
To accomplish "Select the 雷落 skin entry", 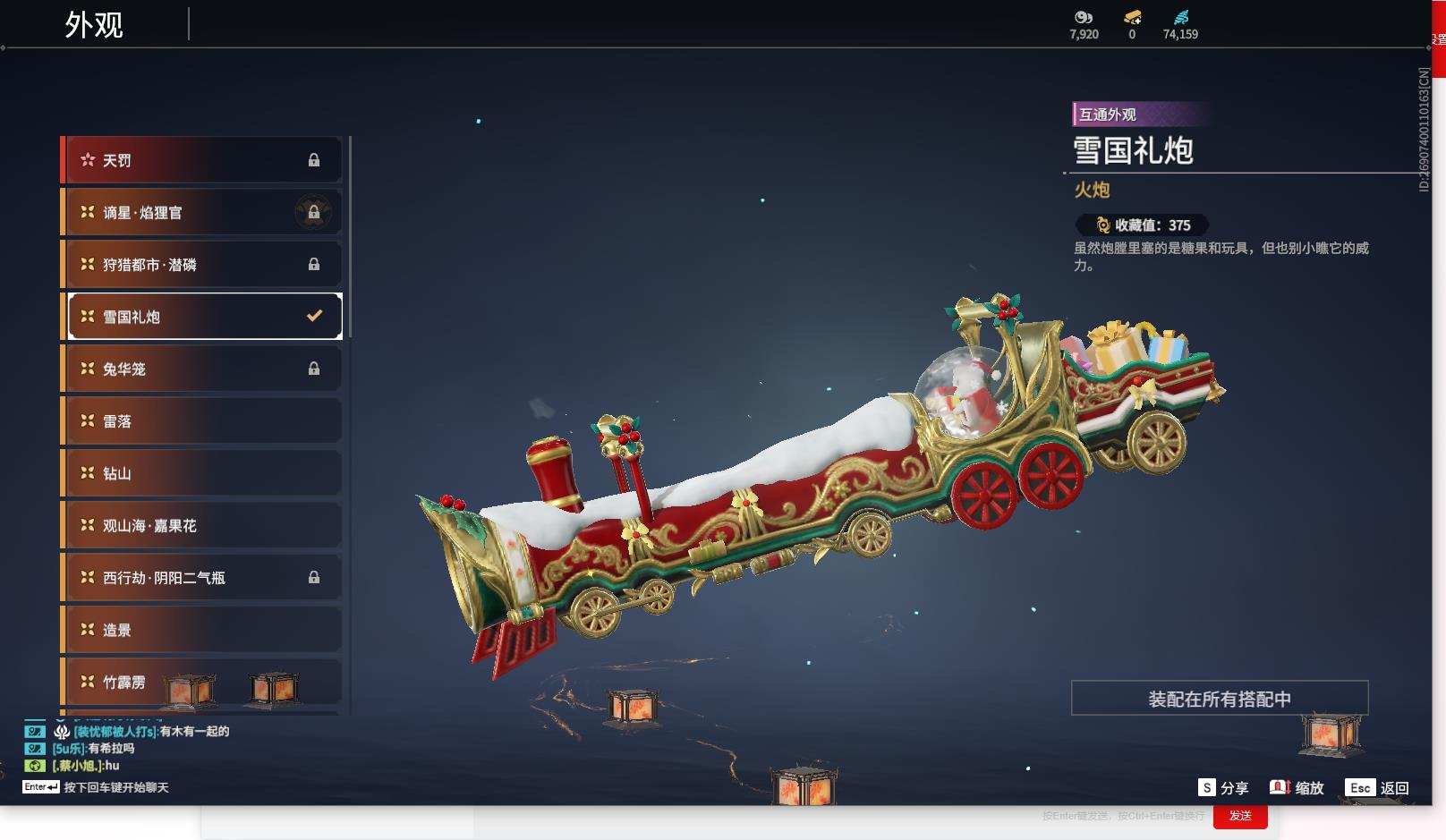I will [x=201, y=421].
